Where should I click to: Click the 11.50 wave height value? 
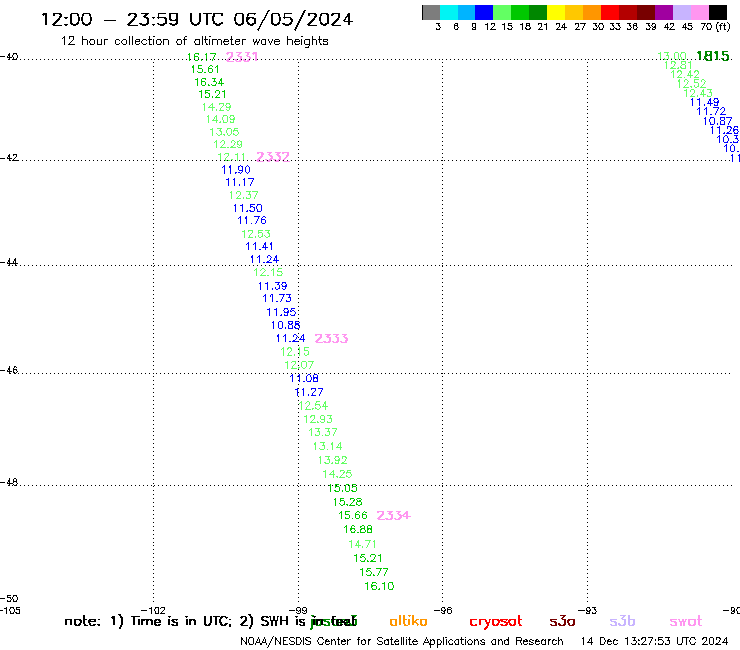tap(248, 208)
